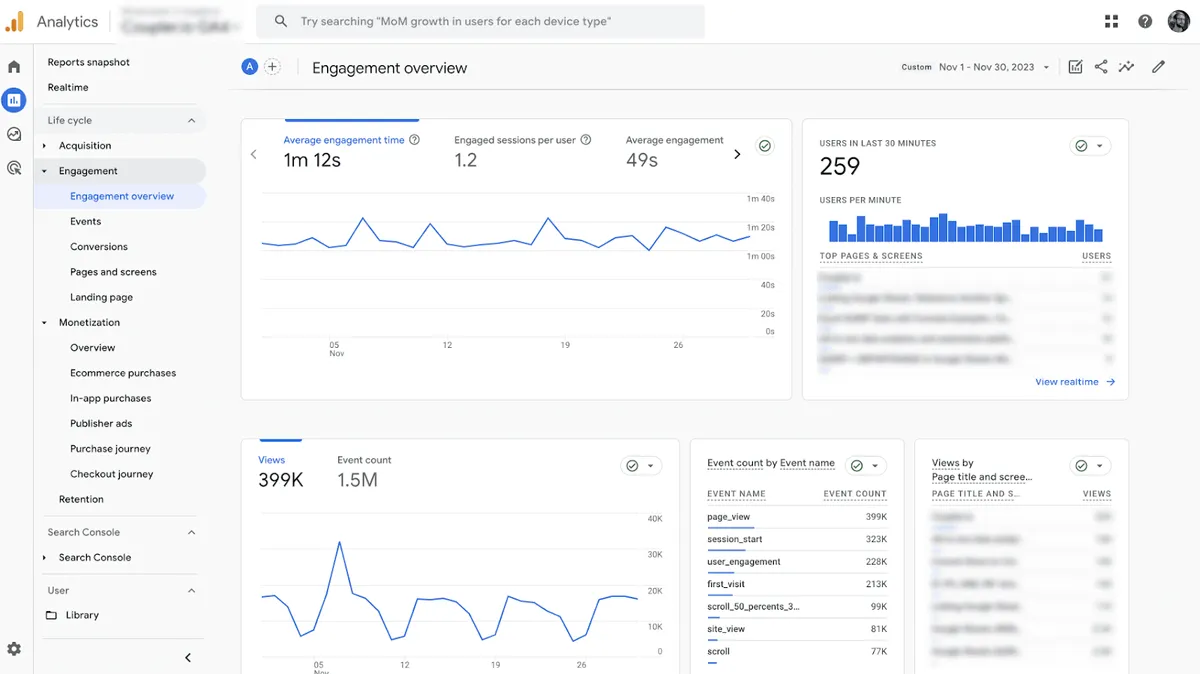This screenshot has width=1200, height=674.
Task: Open Reports snapshot in sidebar
Action: pos(89,62)
